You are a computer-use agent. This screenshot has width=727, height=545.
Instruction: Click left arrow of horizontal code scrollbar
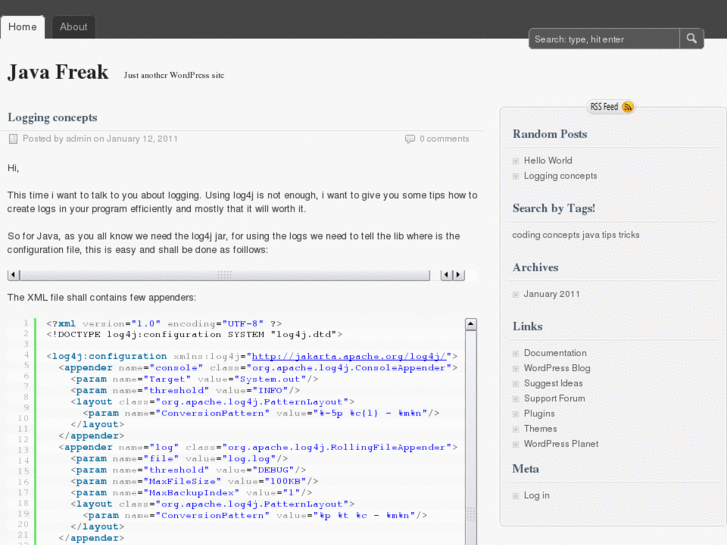[x=12, y=275]
